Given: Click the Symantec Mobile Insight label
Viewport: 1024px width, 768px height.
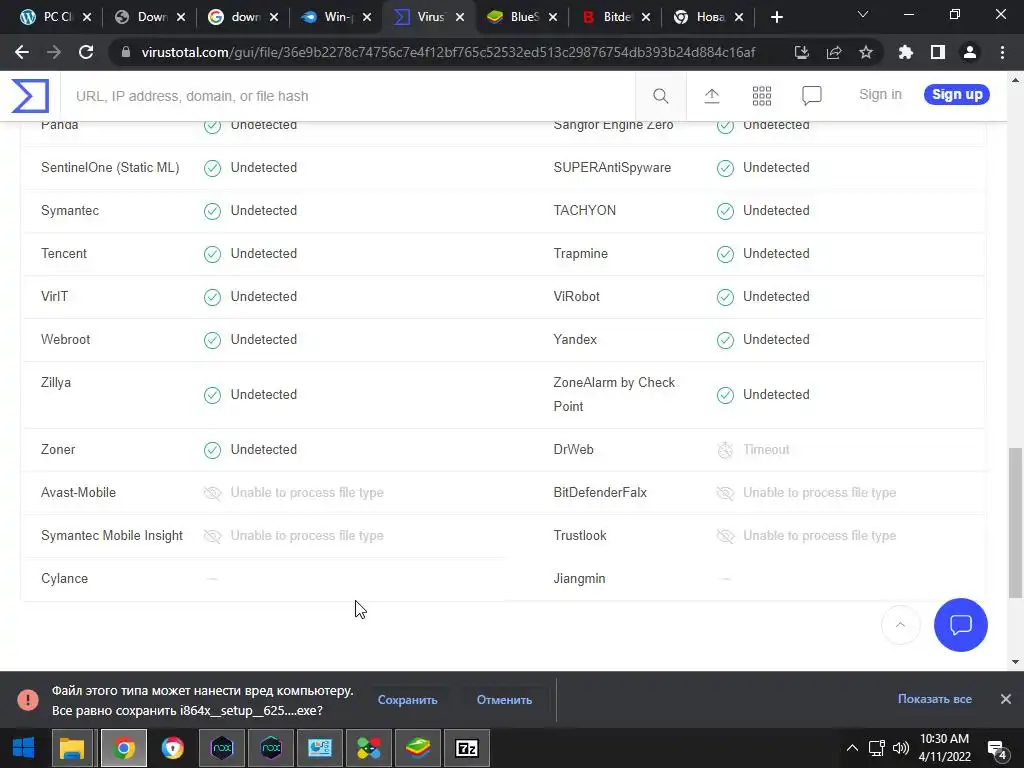Looking at the screenshot, I should click(x=112, y=536).
